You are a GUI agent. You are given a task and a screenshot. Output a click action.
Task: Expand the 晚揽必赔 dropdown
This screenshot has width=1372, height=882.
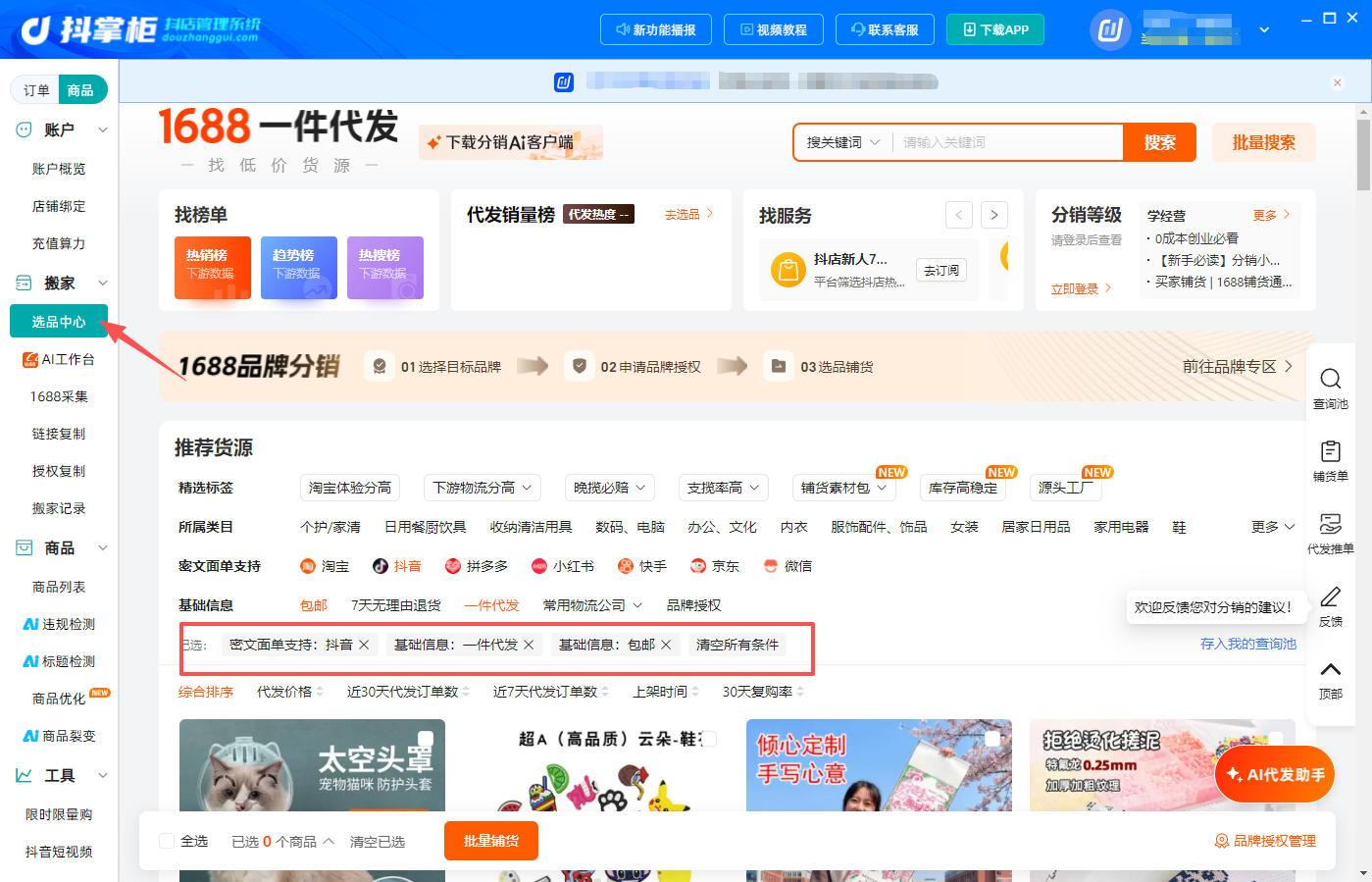coord(610,488)
